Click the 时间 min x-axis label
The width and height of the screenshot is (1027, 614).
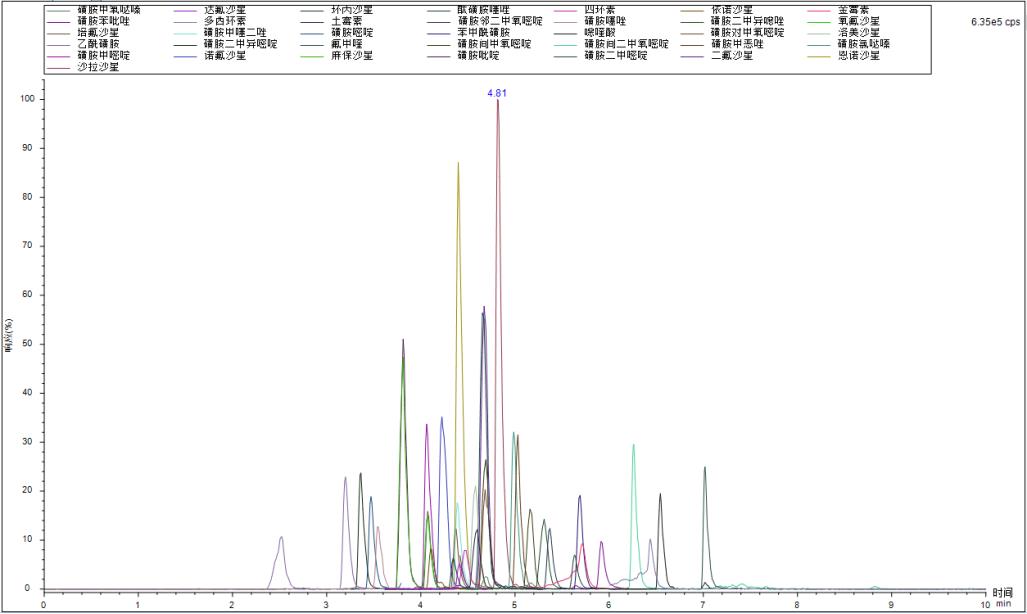point(1003,598)
